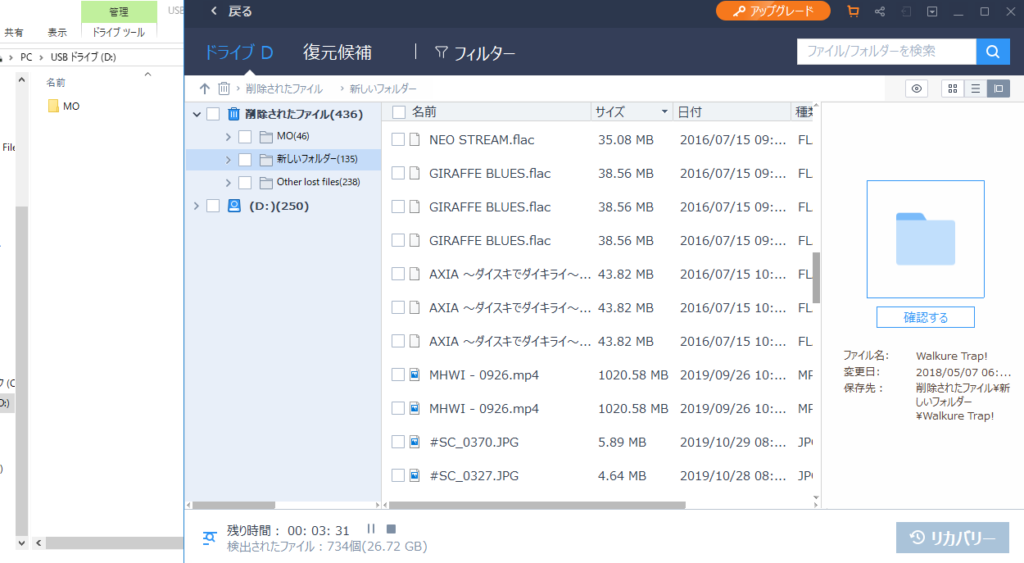Open the 復元候補 tab

pos(337,53)
